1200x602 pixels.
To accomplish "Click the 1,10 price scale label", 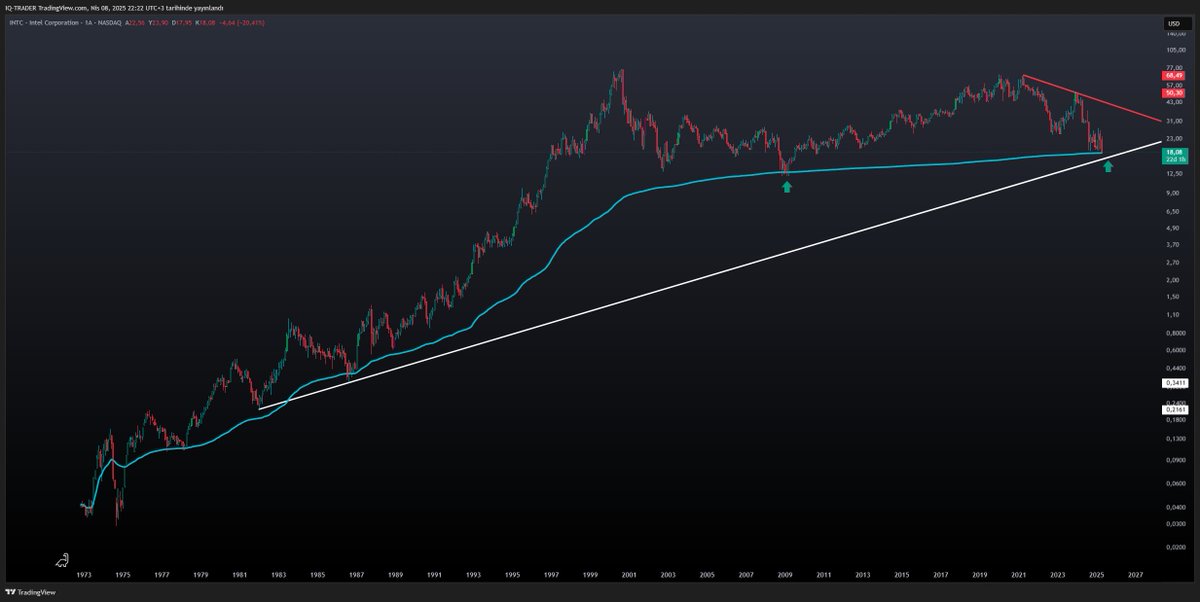I will (1171, 315).
